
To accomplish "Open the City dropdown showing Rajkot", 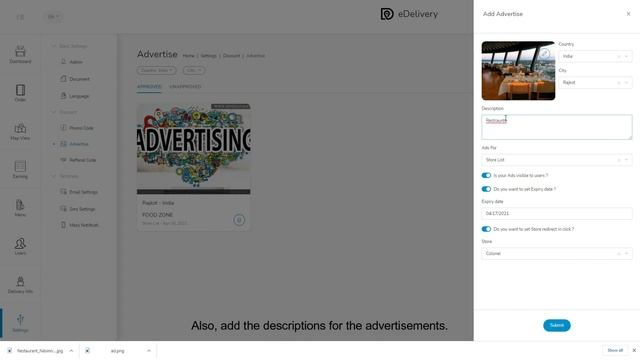I will point(595,82).
